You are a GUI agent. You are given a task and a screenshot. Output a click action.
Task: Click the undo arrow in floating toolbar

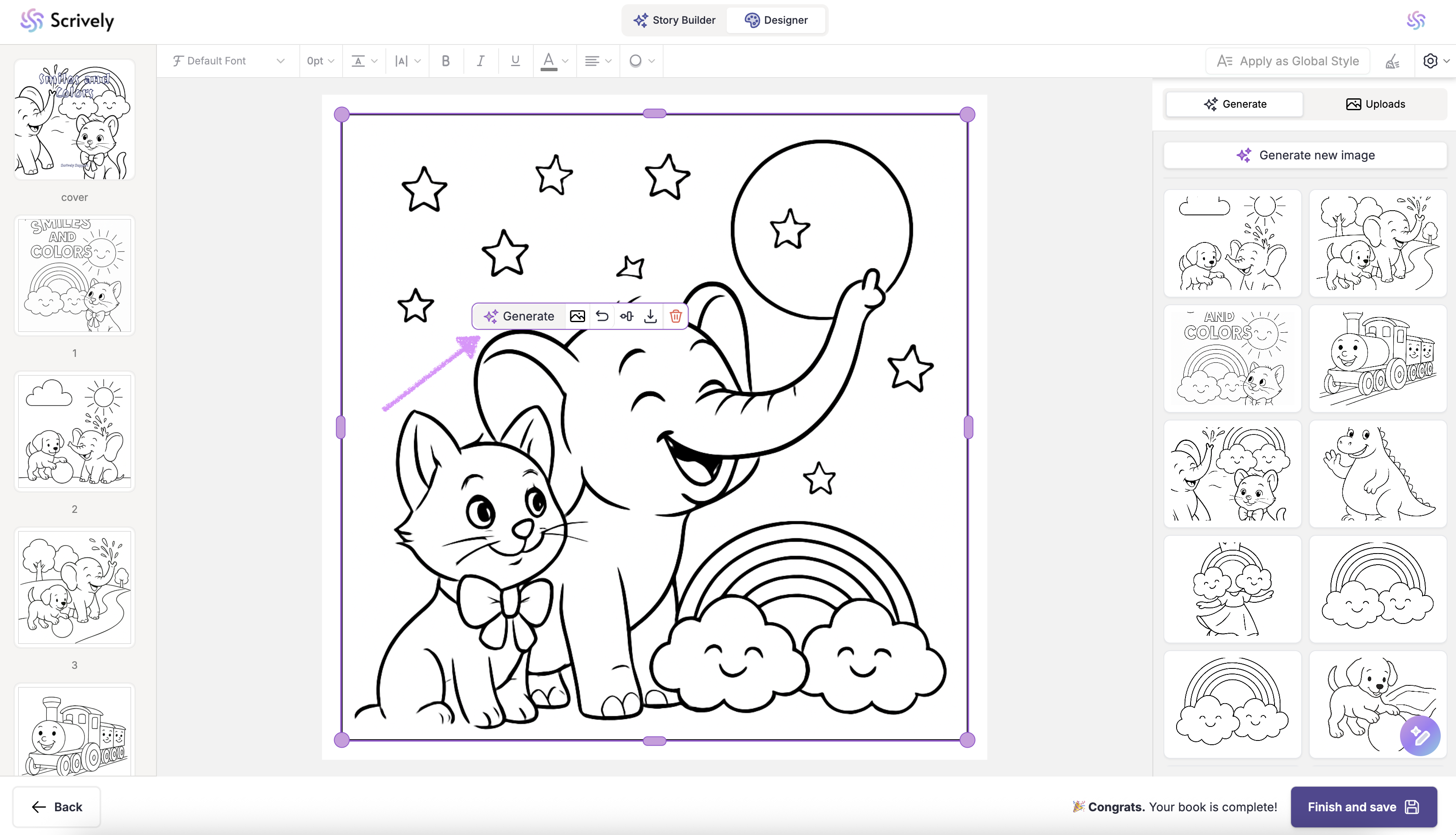coord(602,316)
